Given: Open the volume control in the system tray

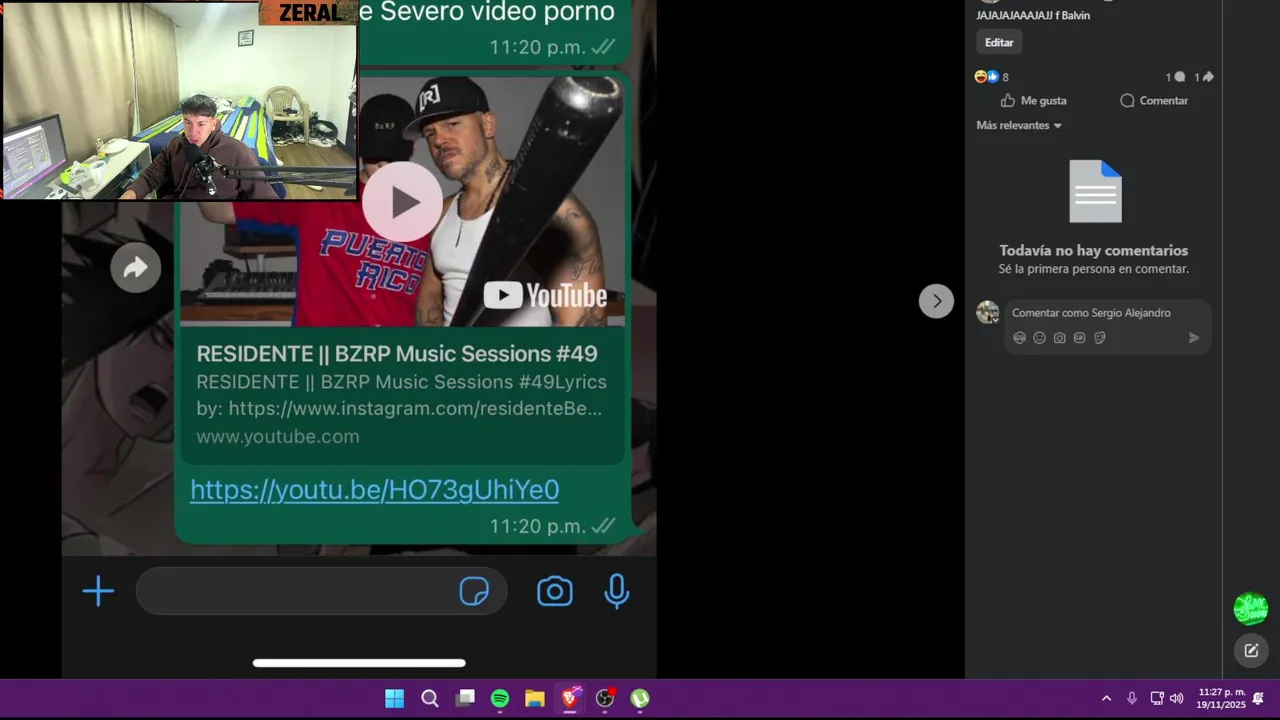Looking at the screenshot, I should (x=1177, y=699).
